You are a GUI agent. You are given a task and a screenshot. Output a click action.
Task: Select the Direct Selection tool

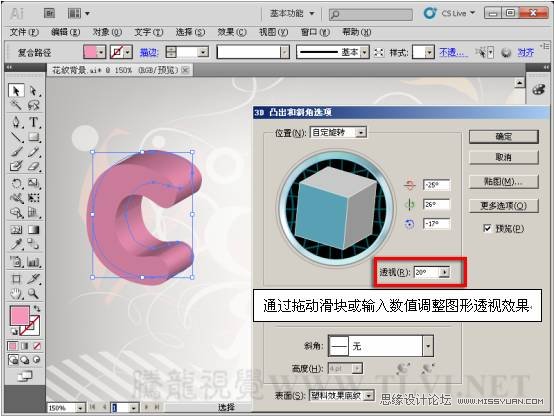(34, 91)
